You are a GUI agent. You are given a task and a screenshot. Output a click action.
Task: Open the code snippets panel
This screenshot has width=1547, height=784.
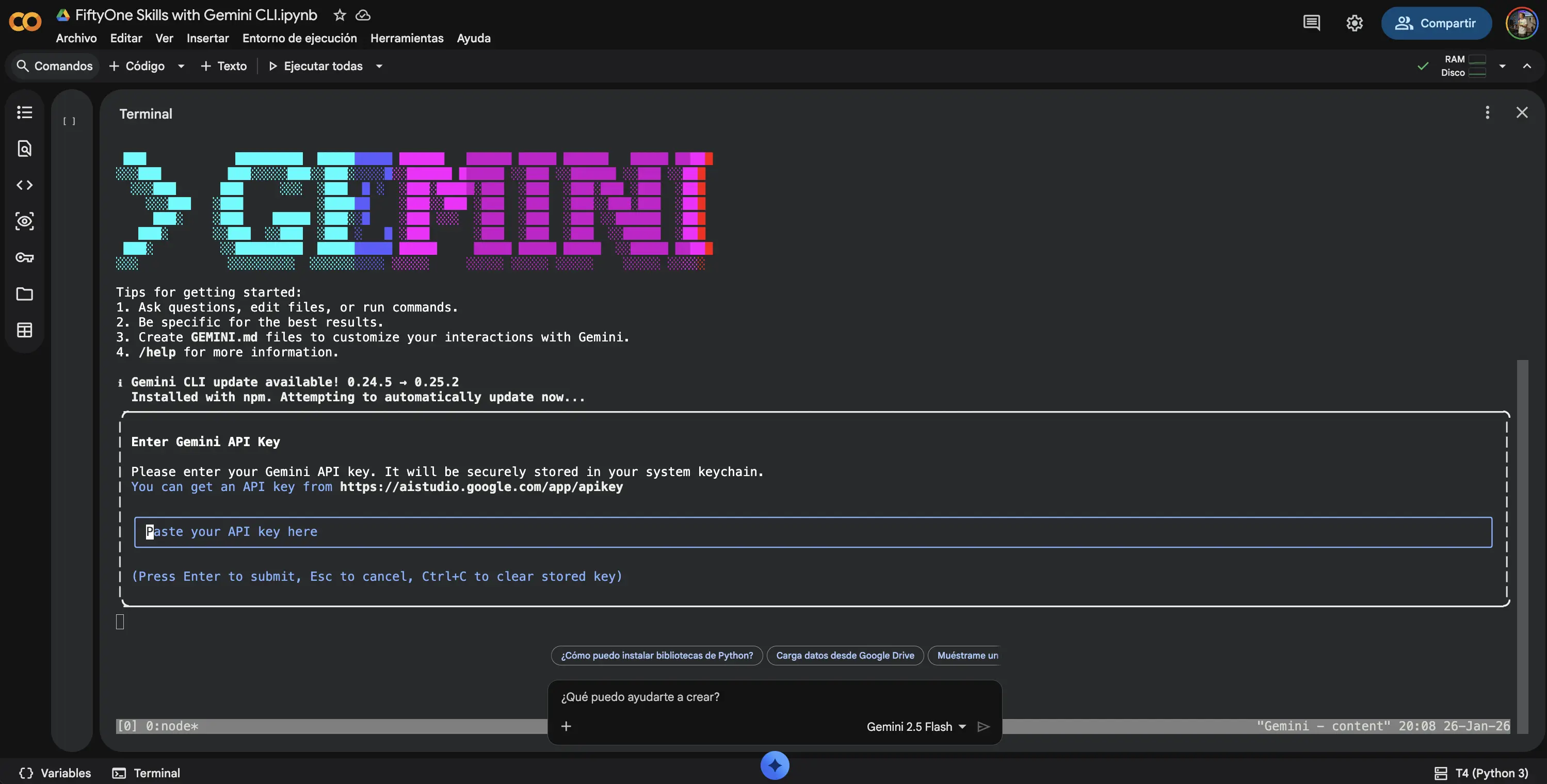click(25, 185)
